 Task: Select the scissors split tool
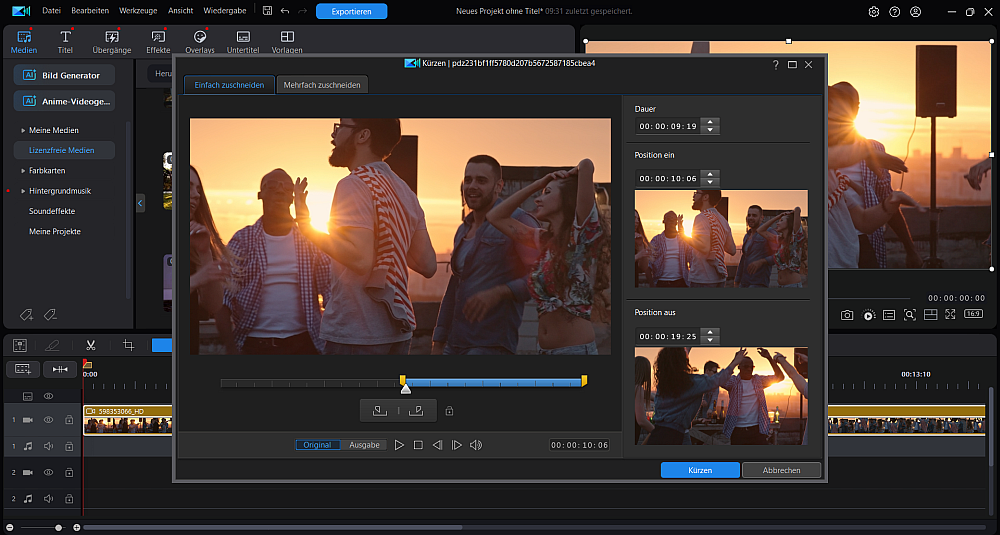pos(91,345)
